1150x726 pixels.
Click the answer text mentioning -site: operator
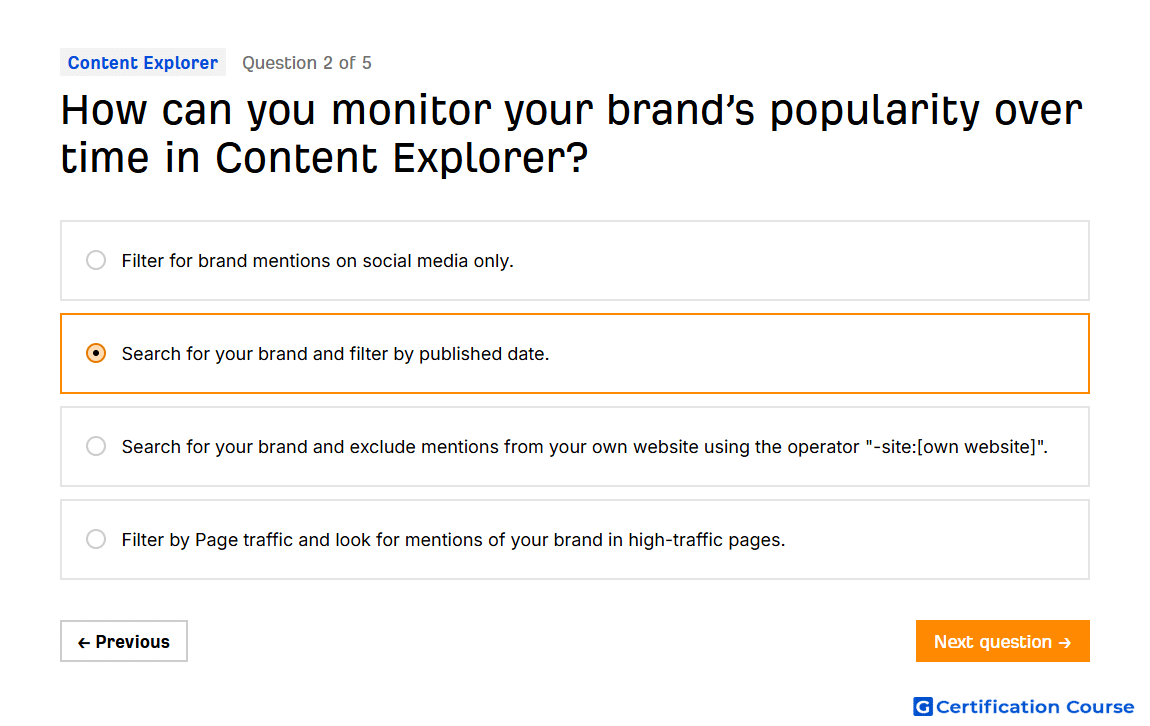pos(585,447)
